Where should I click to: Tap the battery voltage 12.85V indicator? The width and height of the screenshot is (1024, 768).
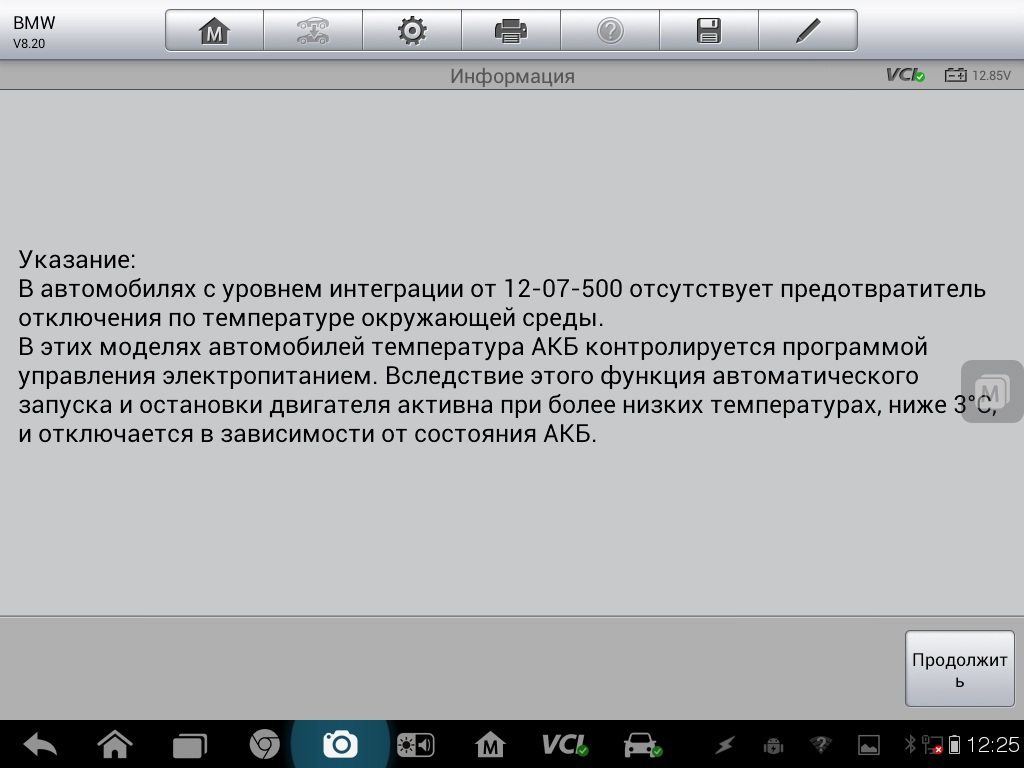click(978, 75)
